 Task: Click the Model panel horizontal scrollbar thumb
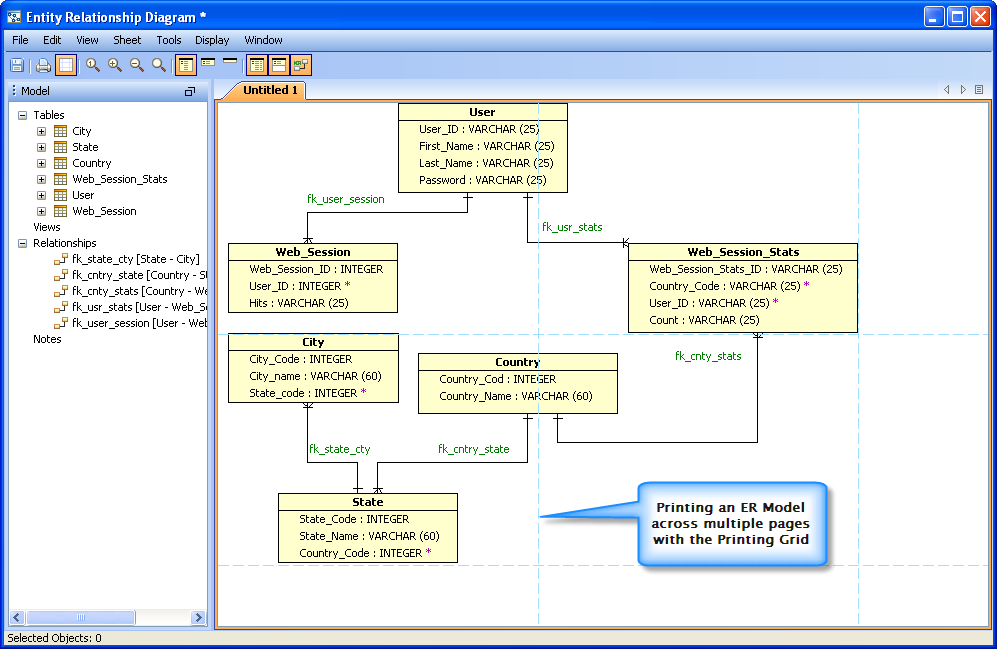coord(80,617)
